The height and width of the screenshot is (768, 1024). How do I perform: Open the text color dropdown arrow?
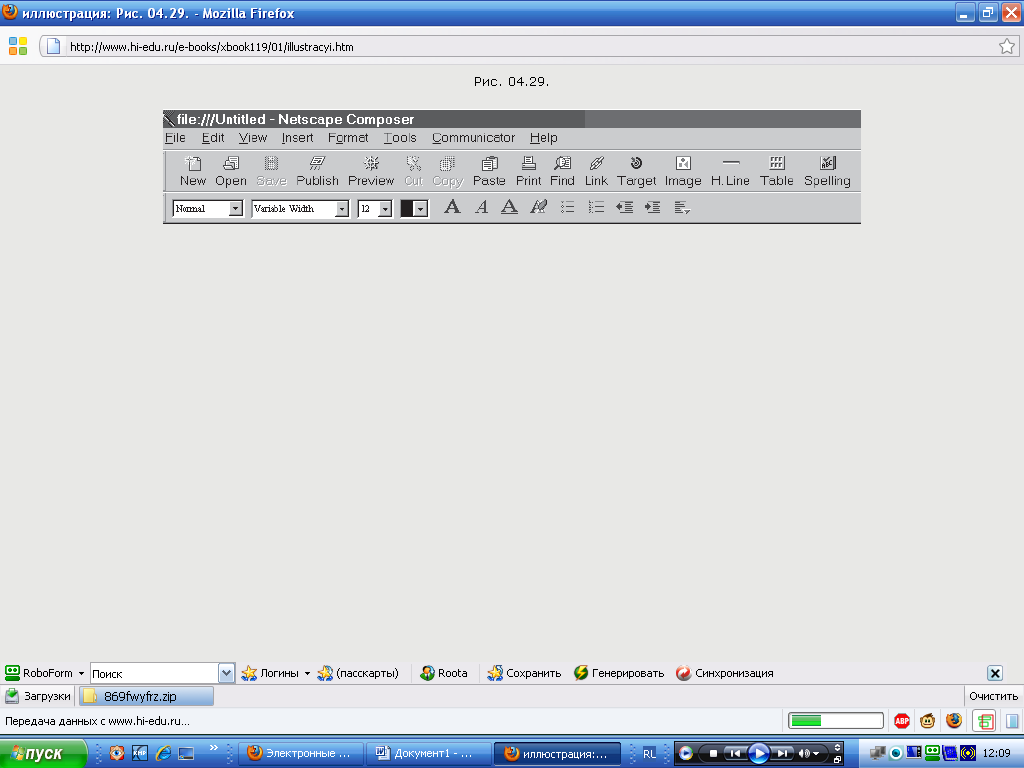click(x=421, y=209)
